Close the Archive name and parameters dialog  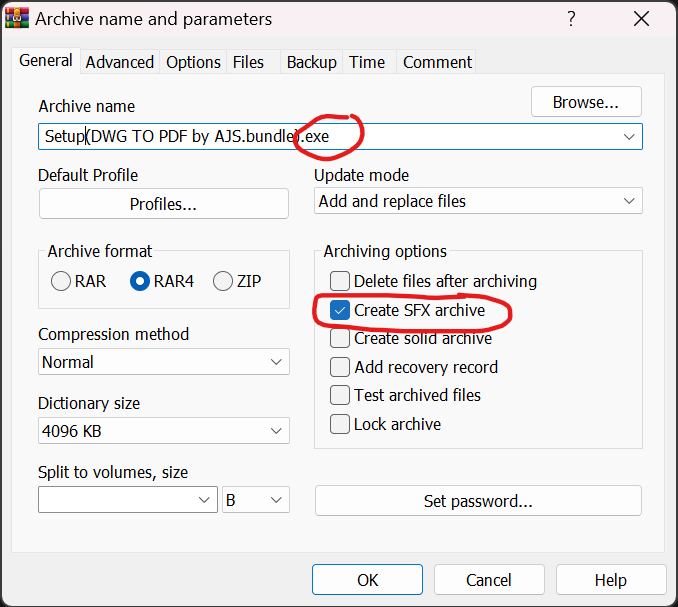point(641,19)
